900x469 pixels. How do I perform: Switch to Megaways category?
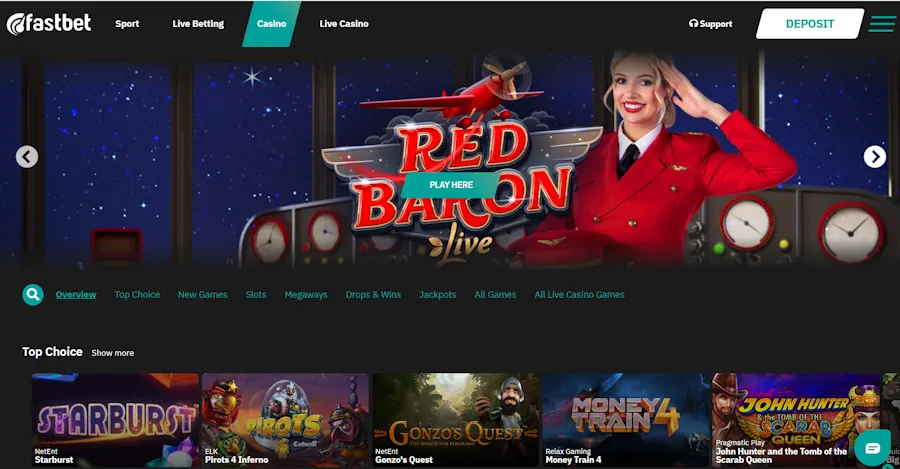click(x=306, y=294)
